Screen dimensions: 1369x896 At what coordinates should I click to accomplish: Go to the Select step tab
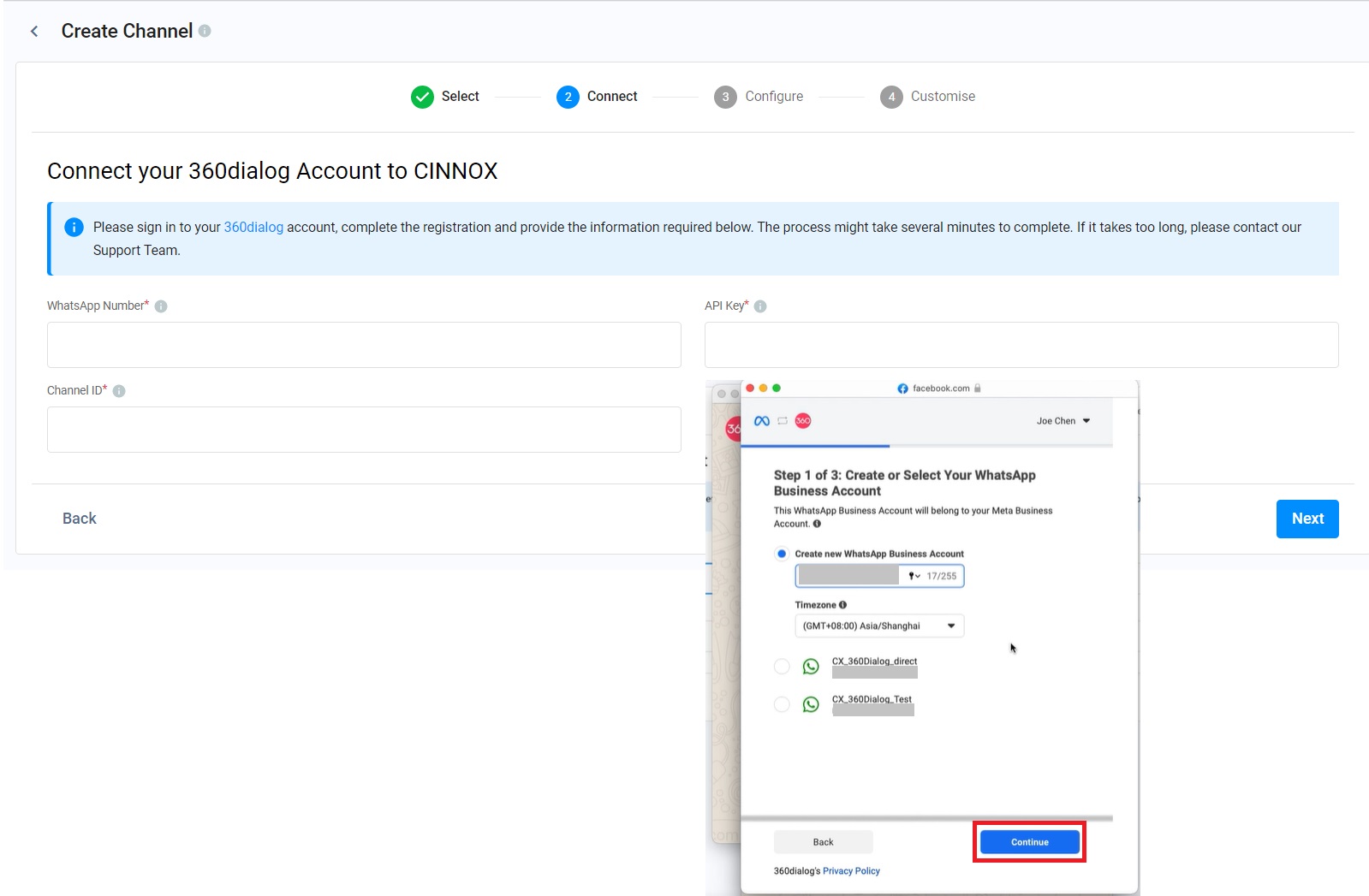(x=445, y=97)
